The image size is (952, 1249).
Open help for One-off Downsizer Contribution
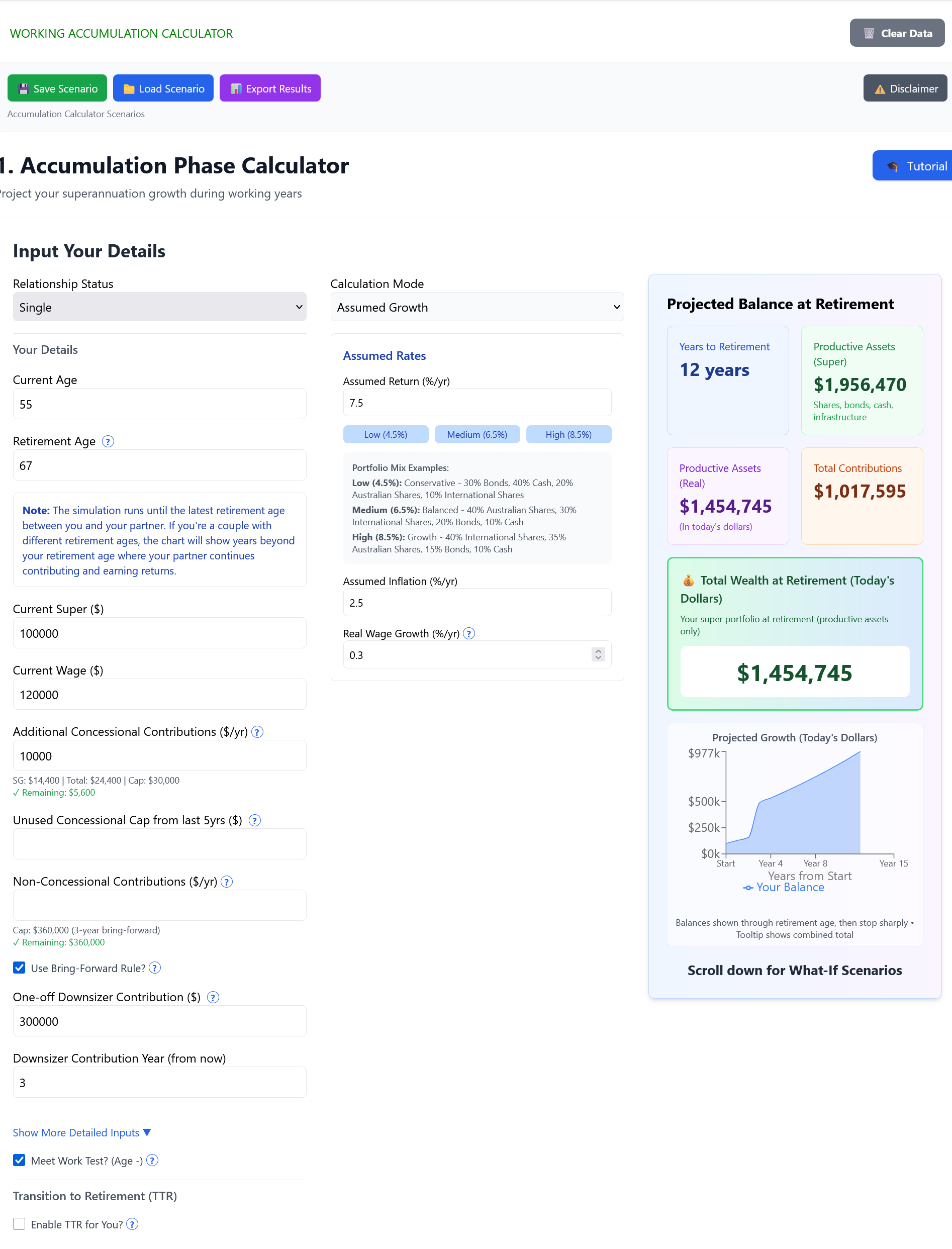tap(213, 997)
